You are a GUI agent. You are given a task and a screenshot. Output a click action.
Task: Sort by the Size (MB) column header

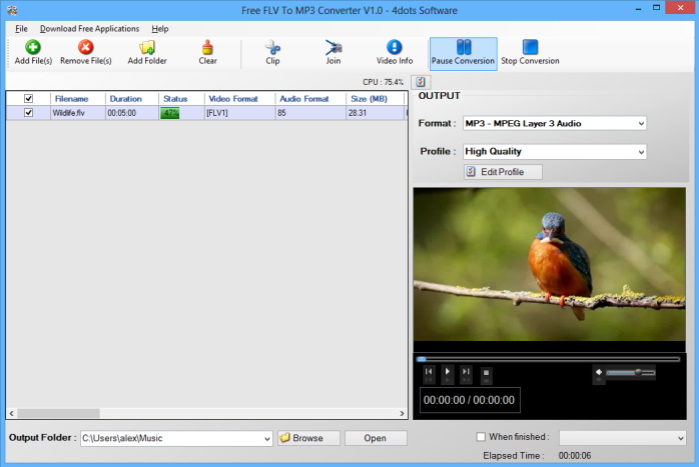(375, 98)
